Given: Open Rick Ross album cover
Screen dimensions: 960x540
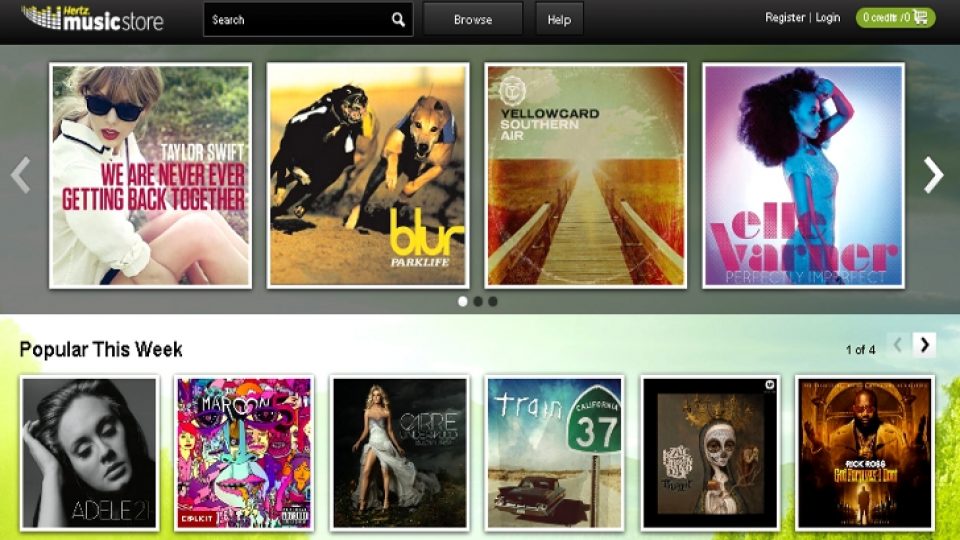Looking at the screenshot, I should coord(865,453).
